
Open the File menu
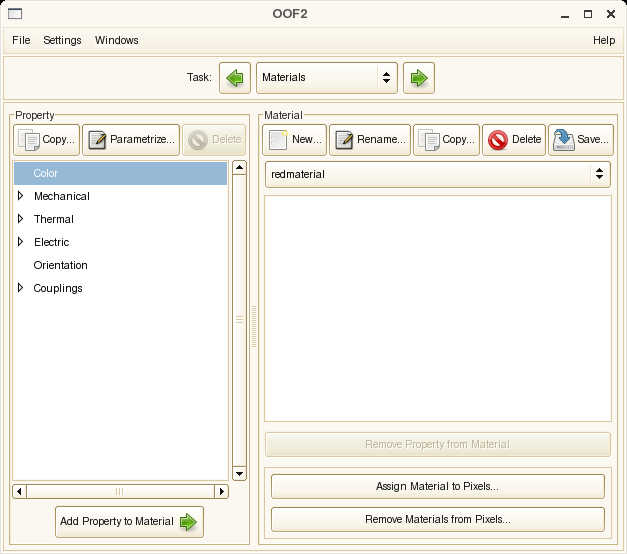click(21, 40)
